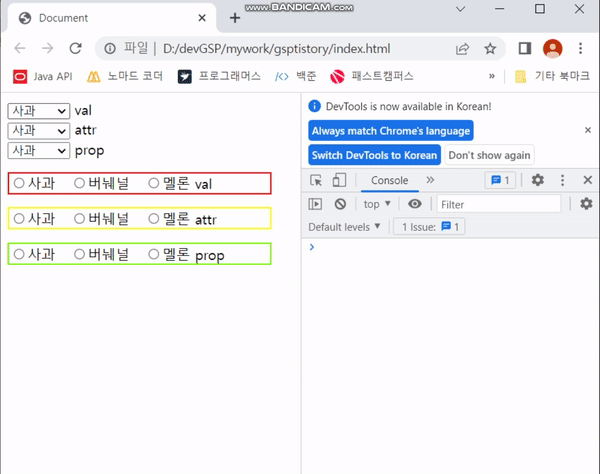Select 버눼널 radio in the yellow attr box
The image size is (600, 474).
79,219
